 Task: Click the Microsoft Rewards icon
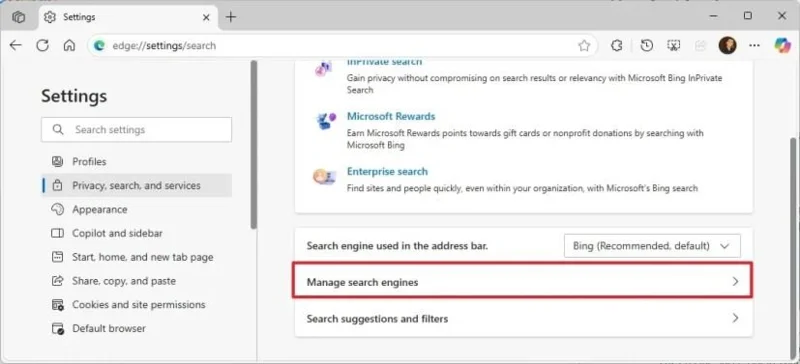[x=325, y=122]
